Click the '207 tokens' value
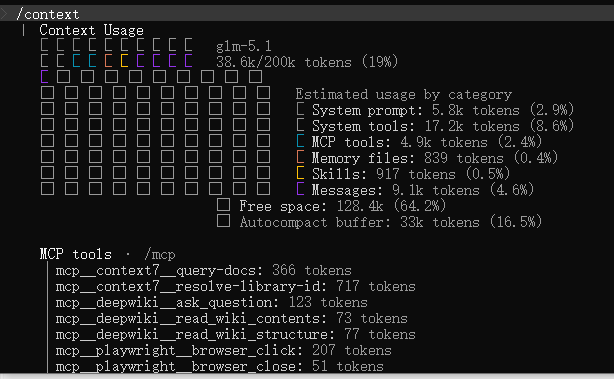Image resolution: width=614 pixels, height=379 pixels. (x=352, y=351)
